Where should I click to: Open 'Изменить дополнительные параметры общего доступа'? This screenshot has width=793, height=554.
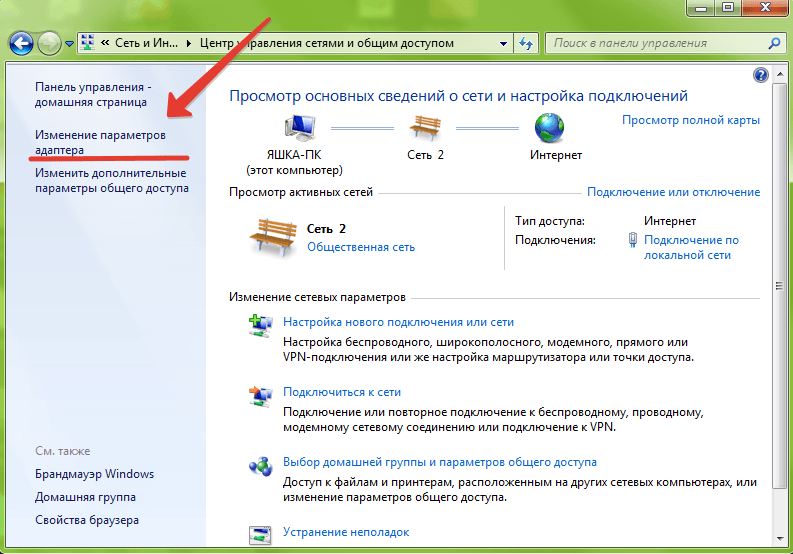point(112,181)
